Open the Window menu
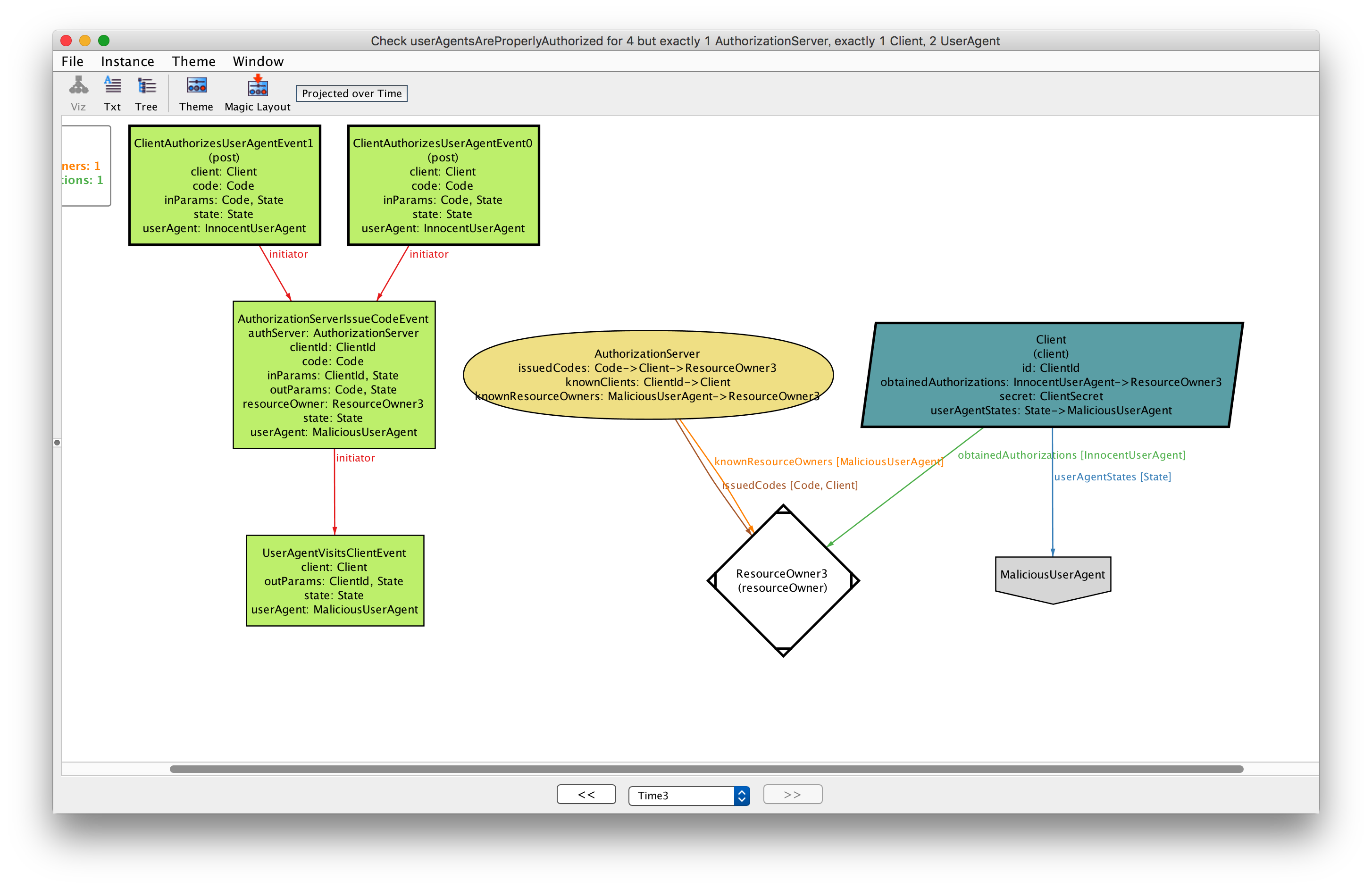This screenshot has width=1372, height=889. 258,61
